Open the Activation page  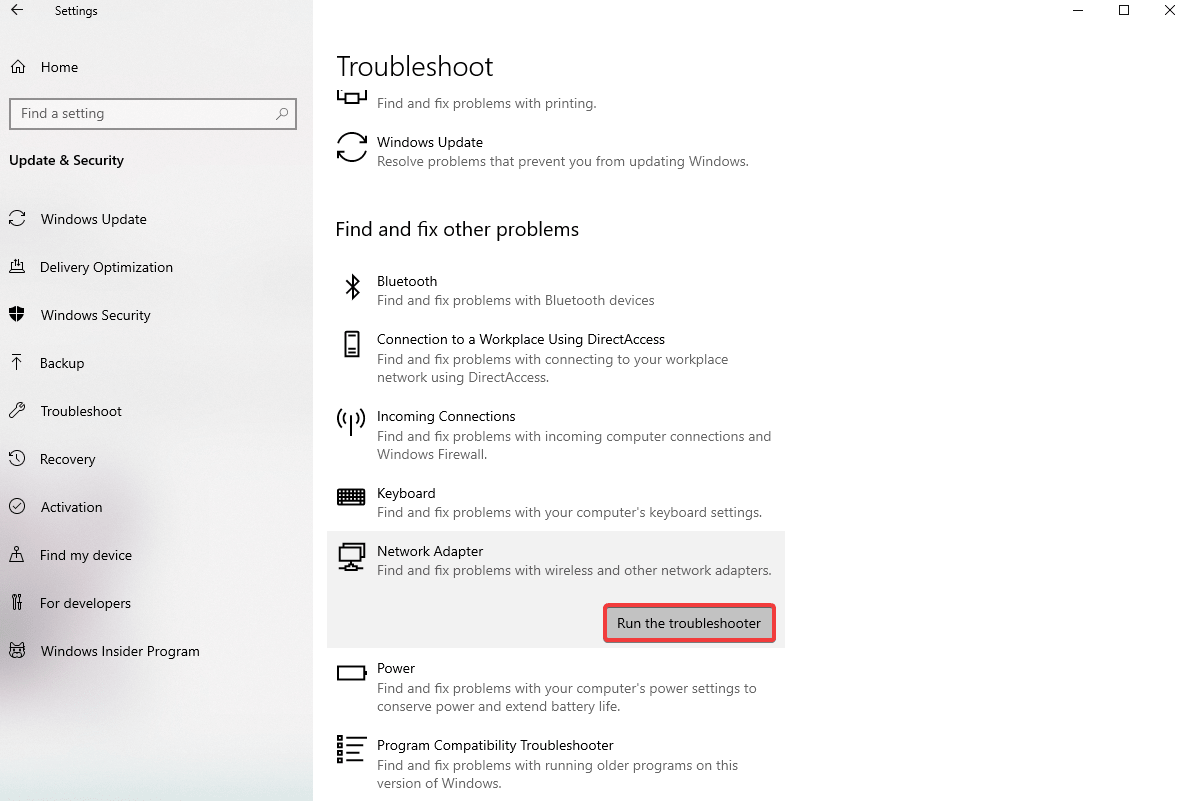pyautogui.click(x=71, y=507)
